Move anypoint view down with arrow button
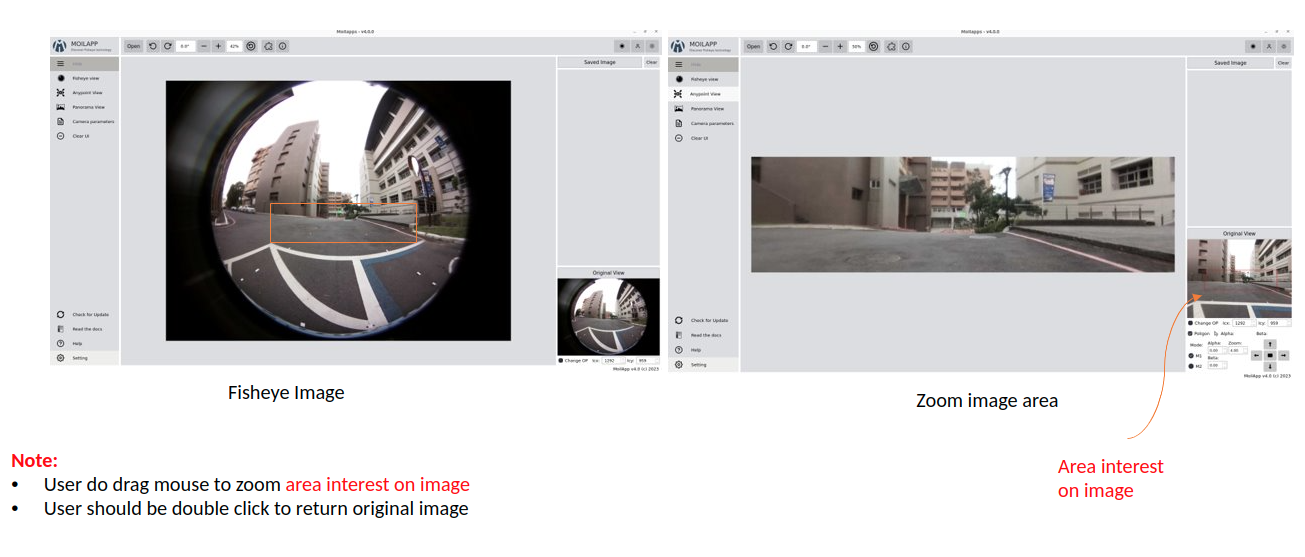Screen dimensions: 1305x557 (x=1270, y=366)
